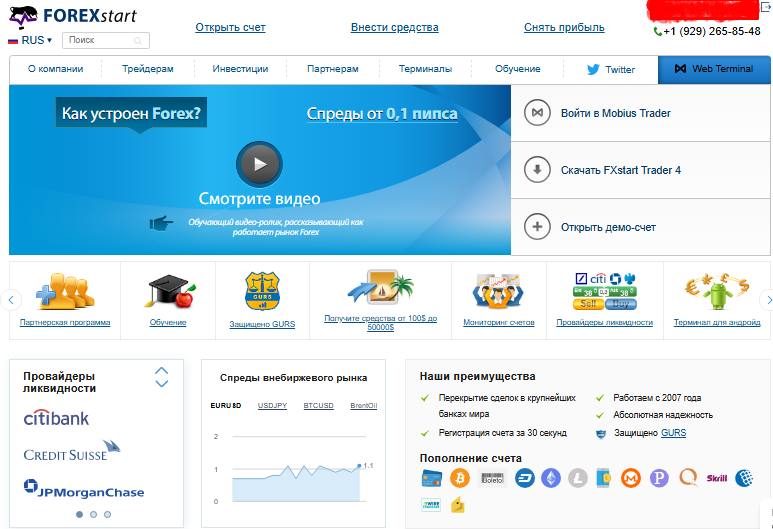Click the graduation cap Обучение icon
773x529 pixels.
(x=170, y=292)
